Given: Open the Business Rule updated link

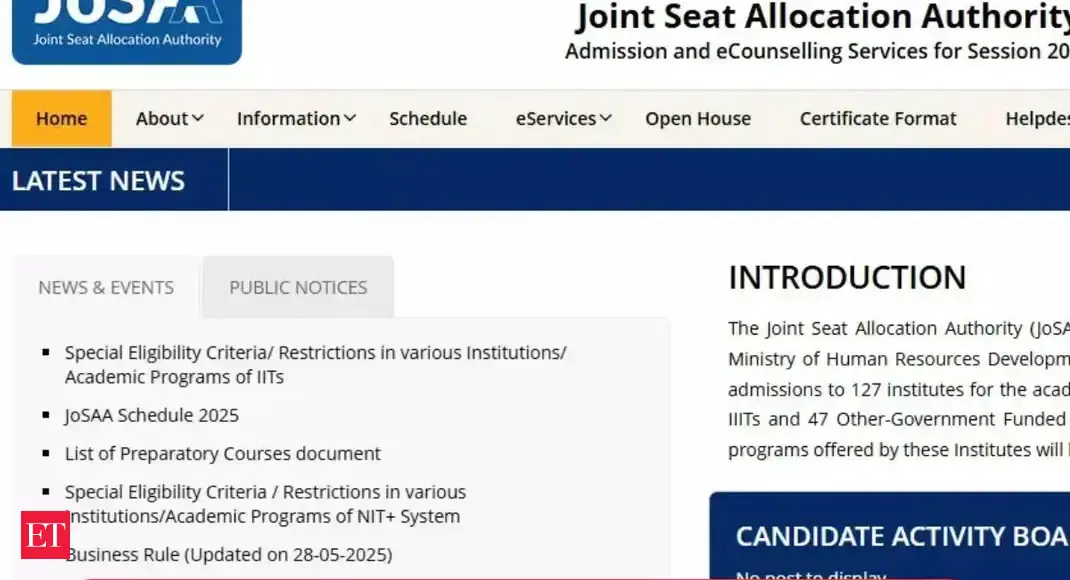Looking at the screenshot, I should coord(229,554).
